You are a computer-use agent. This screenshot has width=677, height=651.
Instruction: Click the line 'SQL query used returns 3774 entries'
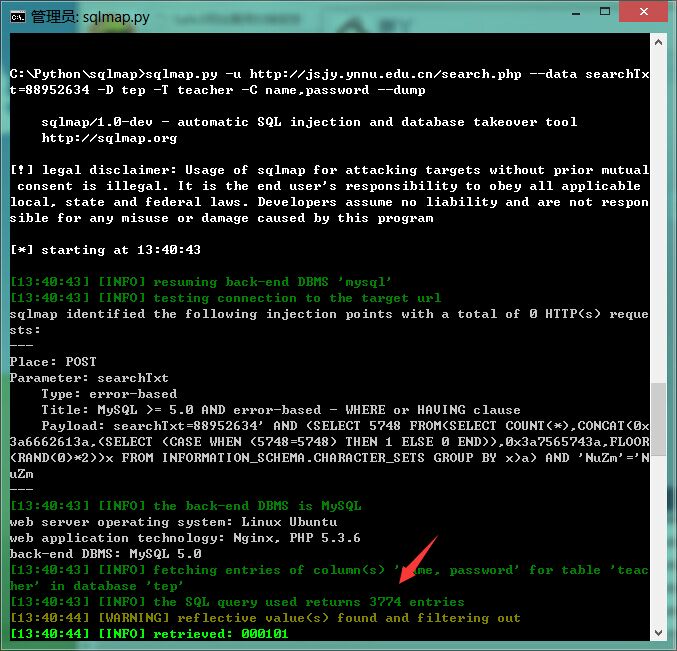(237, 601)
